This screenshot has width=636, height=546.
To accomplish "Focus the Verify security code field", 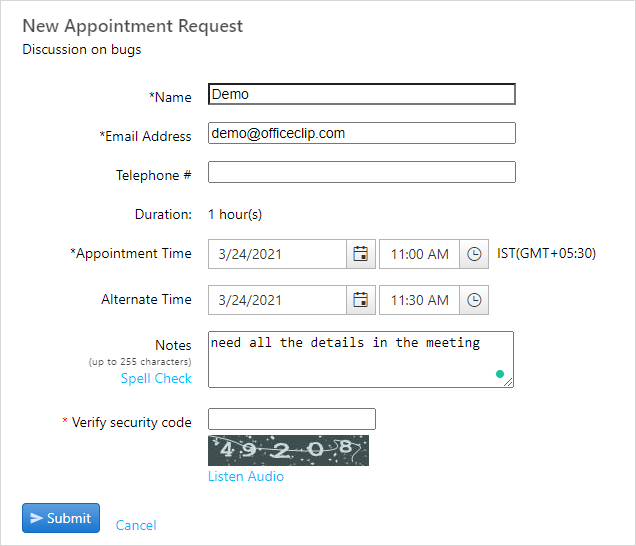I will 292,419.
